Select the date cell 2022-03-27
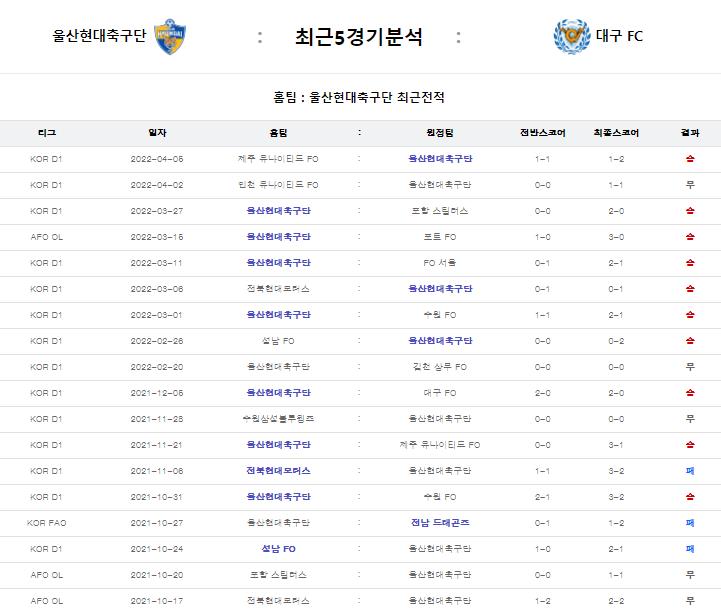 click(x=157, y=211)
